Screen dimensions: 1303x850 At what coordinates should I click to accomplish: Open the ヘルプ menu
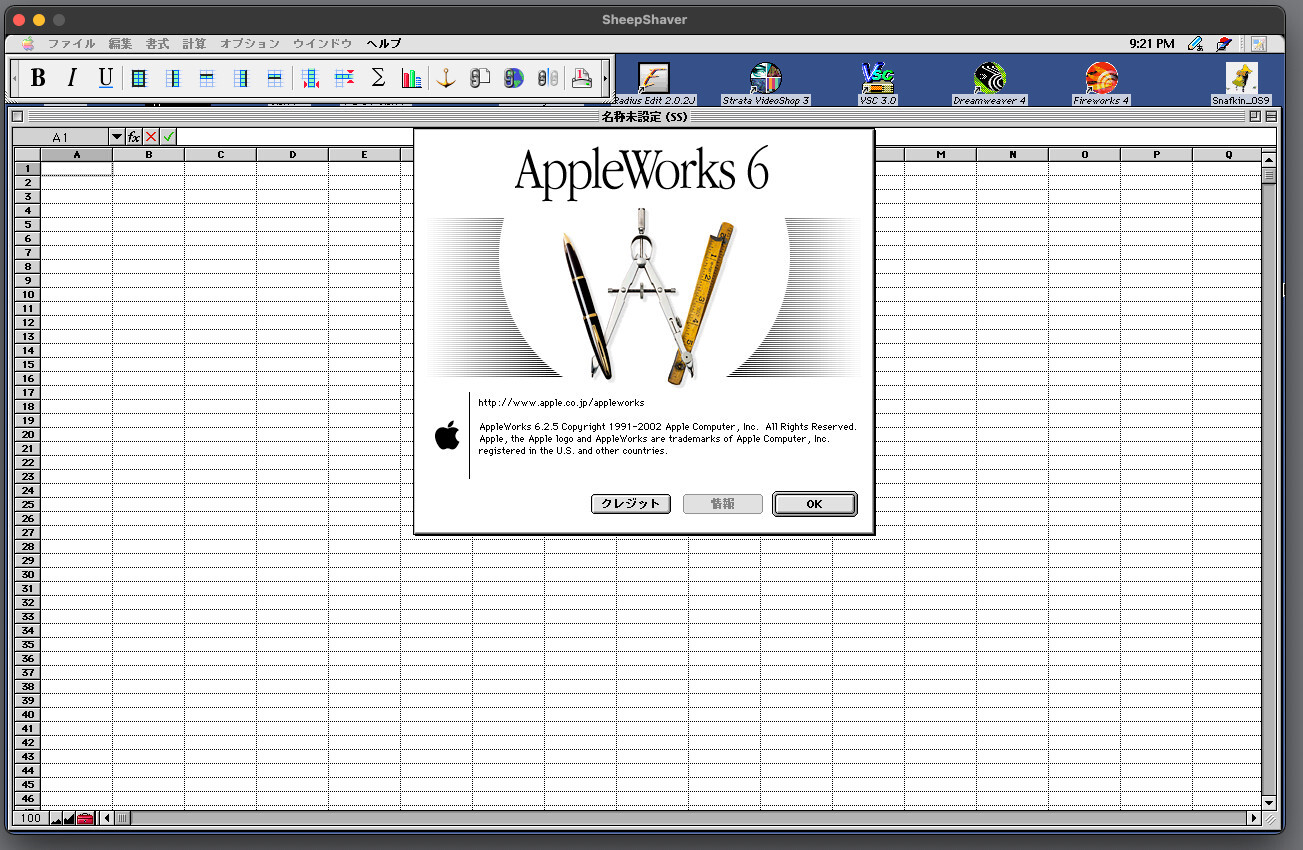click(384, 44)
